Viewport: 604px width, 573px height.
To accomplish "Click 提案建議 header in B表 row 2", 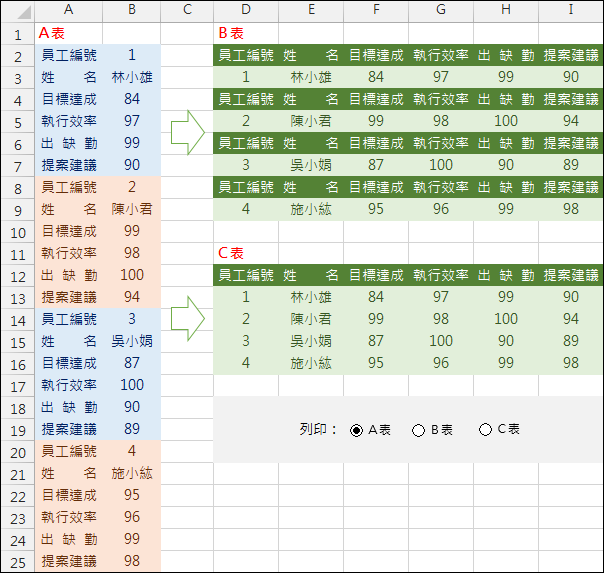I will pyautogui.click(x=571, y=55).
